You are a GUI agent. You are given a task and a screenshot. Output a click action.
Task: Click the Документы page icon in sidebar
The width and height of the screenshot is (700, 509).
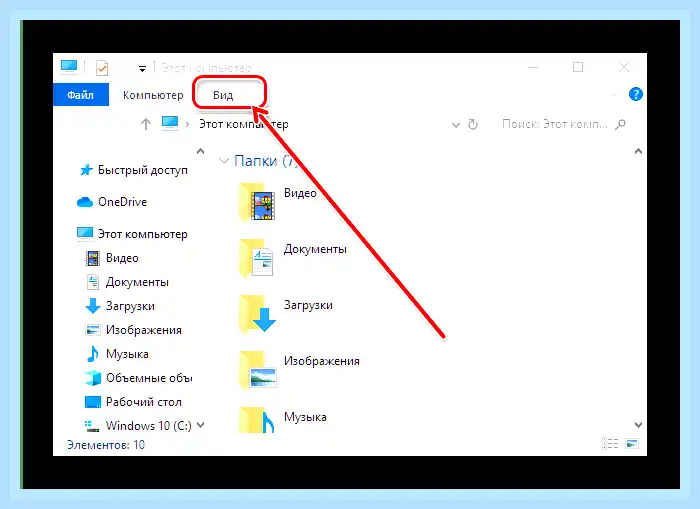tap(92, 282)
